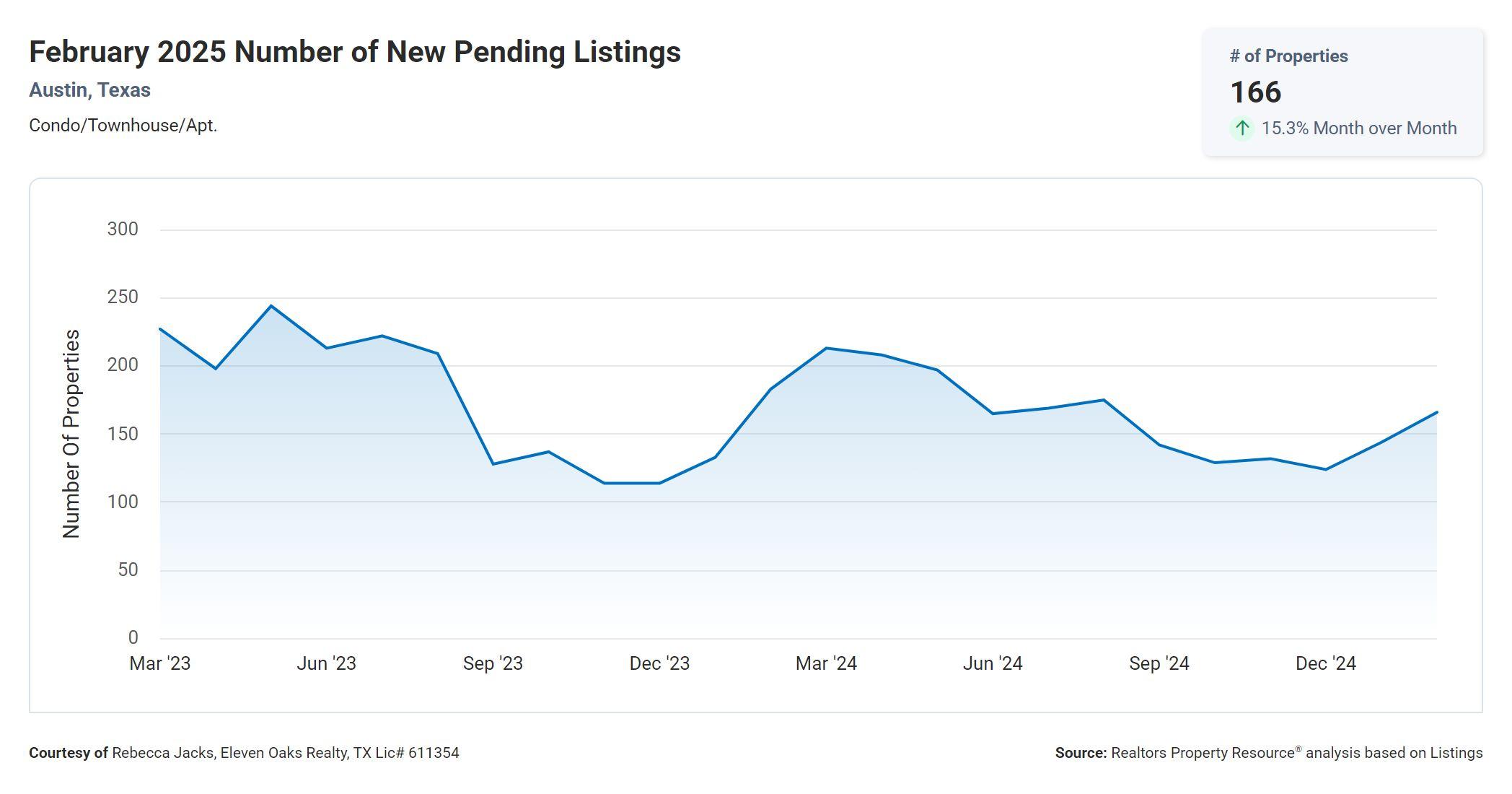Click the Sep '23 x-axis label
1512x794 pixels.
pos(493,663)
